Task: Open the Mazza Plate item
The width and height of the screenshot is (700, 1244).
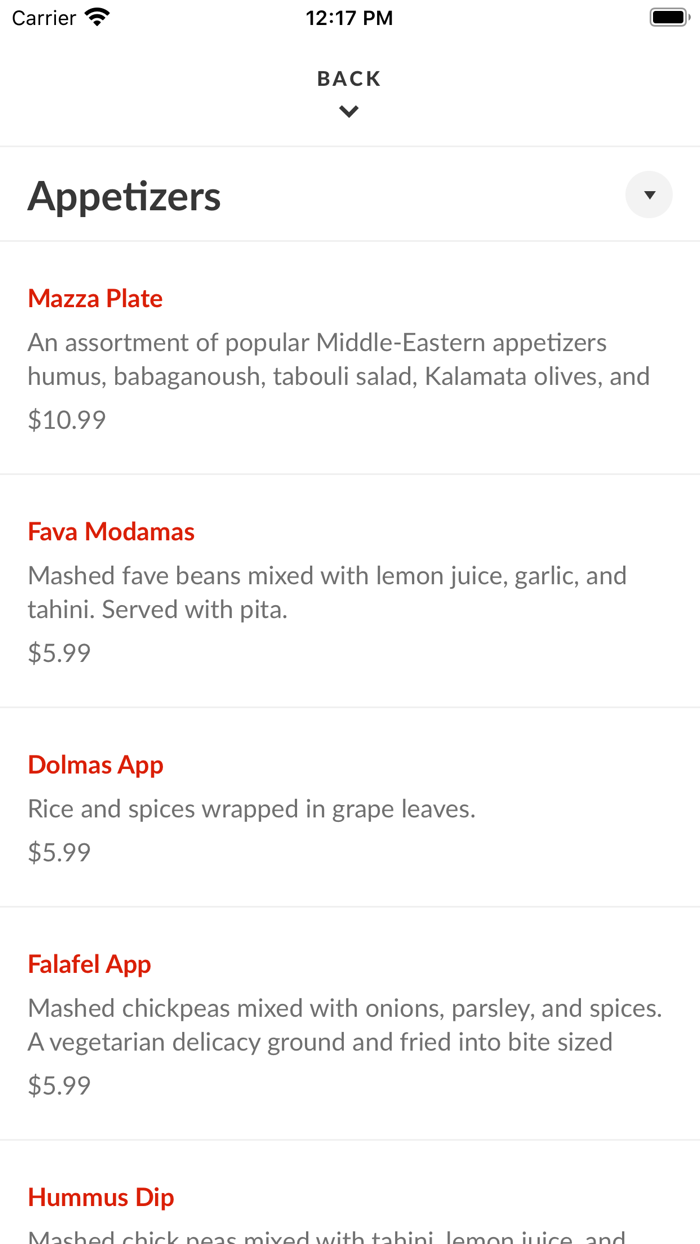Action: click(95, 298)
